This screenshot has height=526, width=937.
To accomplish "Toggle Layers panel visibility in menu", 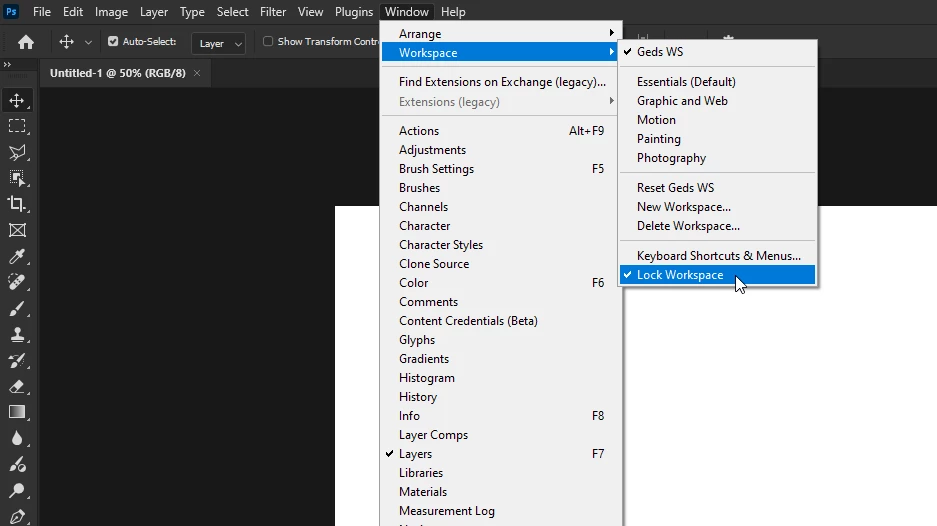I will click(500, 454).
